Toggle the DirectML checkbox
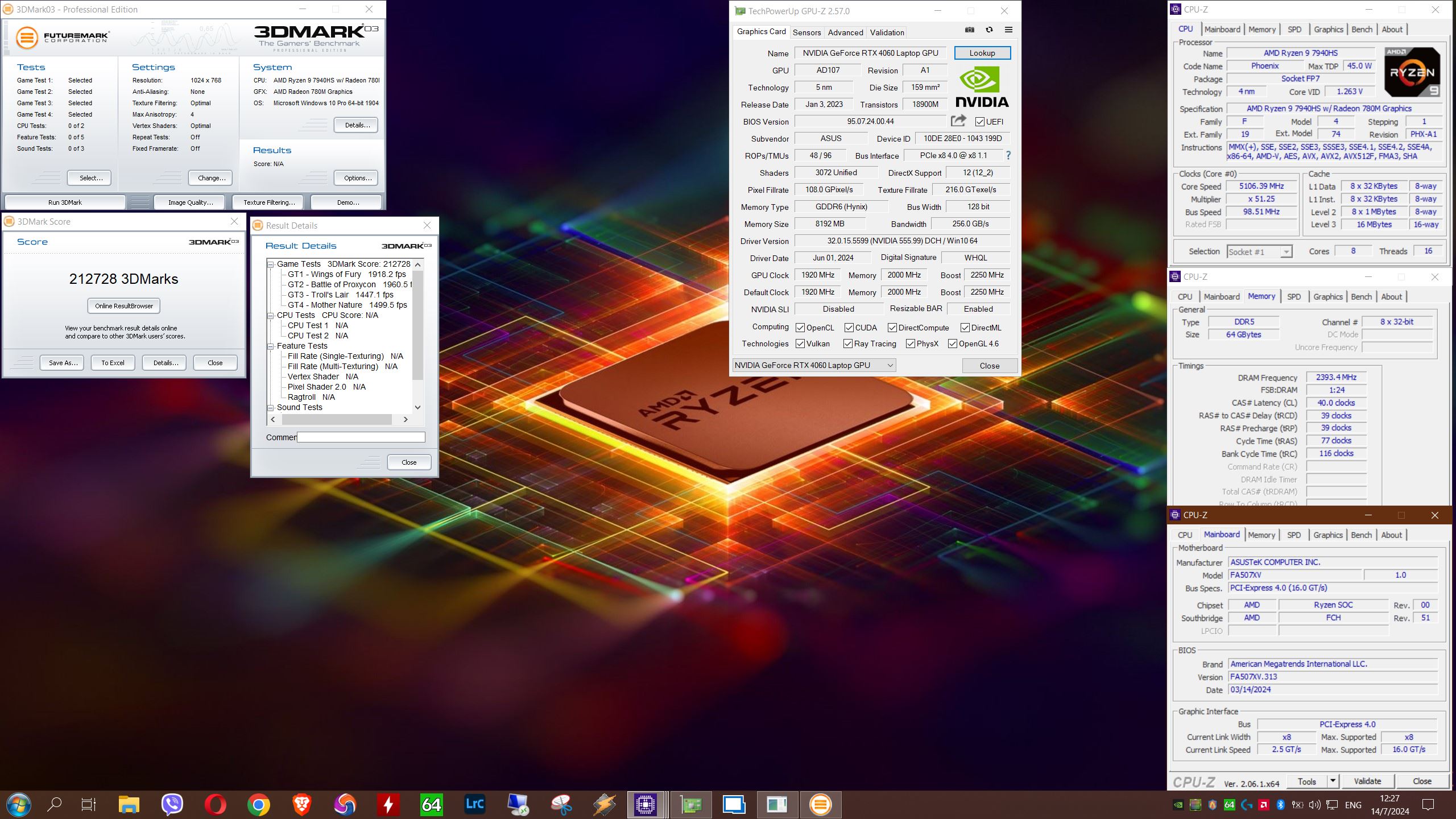Viewport: 1456px width, 819px height. click(965, 328)
